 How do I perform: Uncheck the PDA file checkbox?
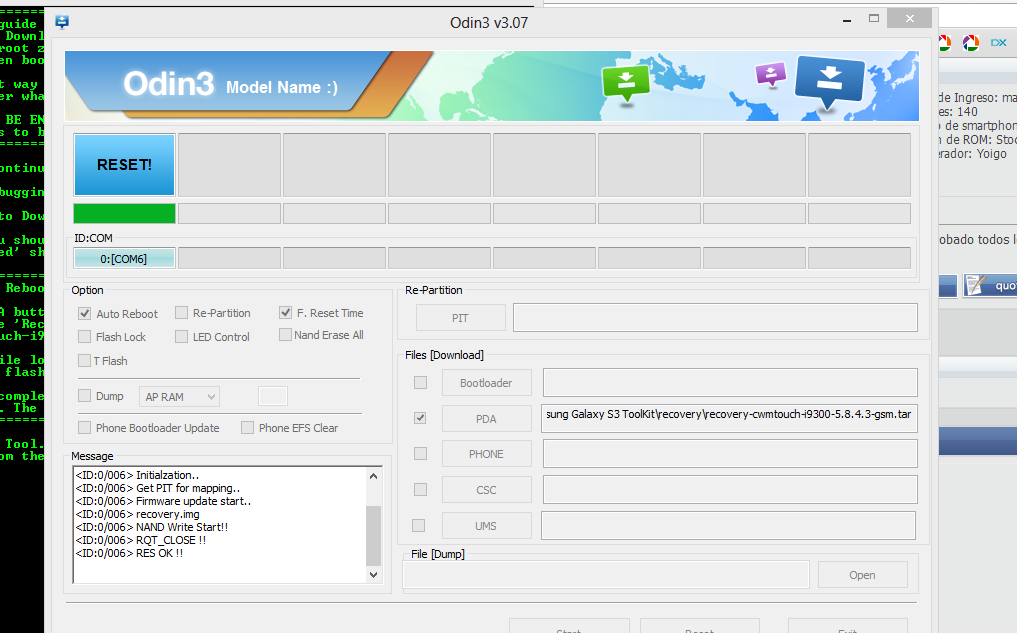(420, 418)
